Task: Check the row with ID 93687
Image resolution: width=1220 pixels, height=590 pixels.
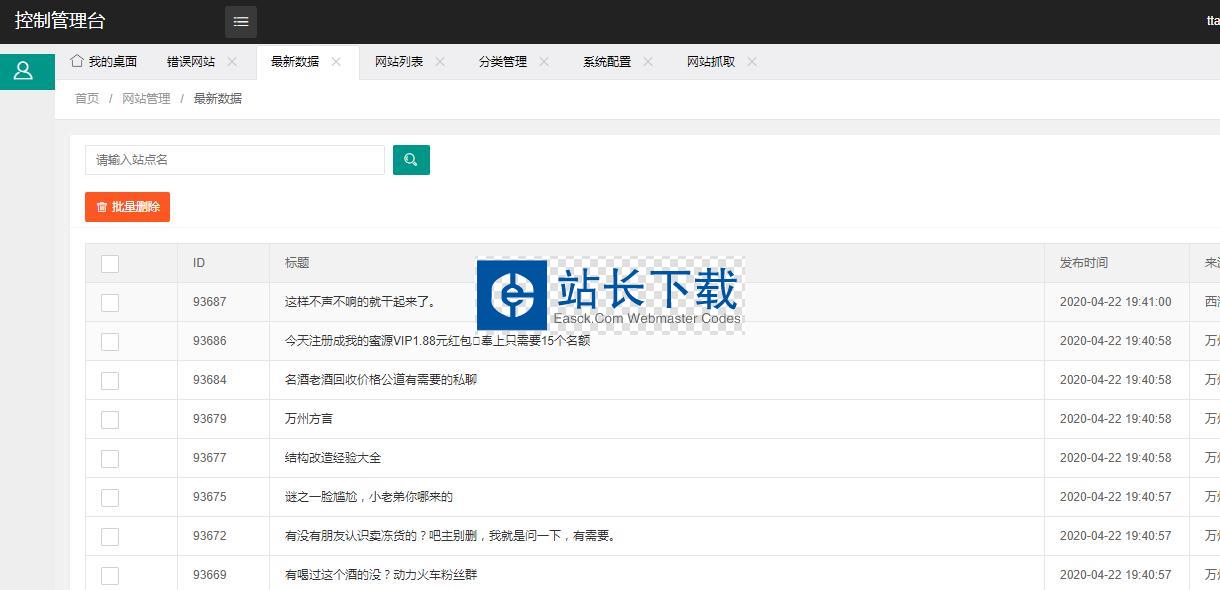Action: [x=110, y=303]
